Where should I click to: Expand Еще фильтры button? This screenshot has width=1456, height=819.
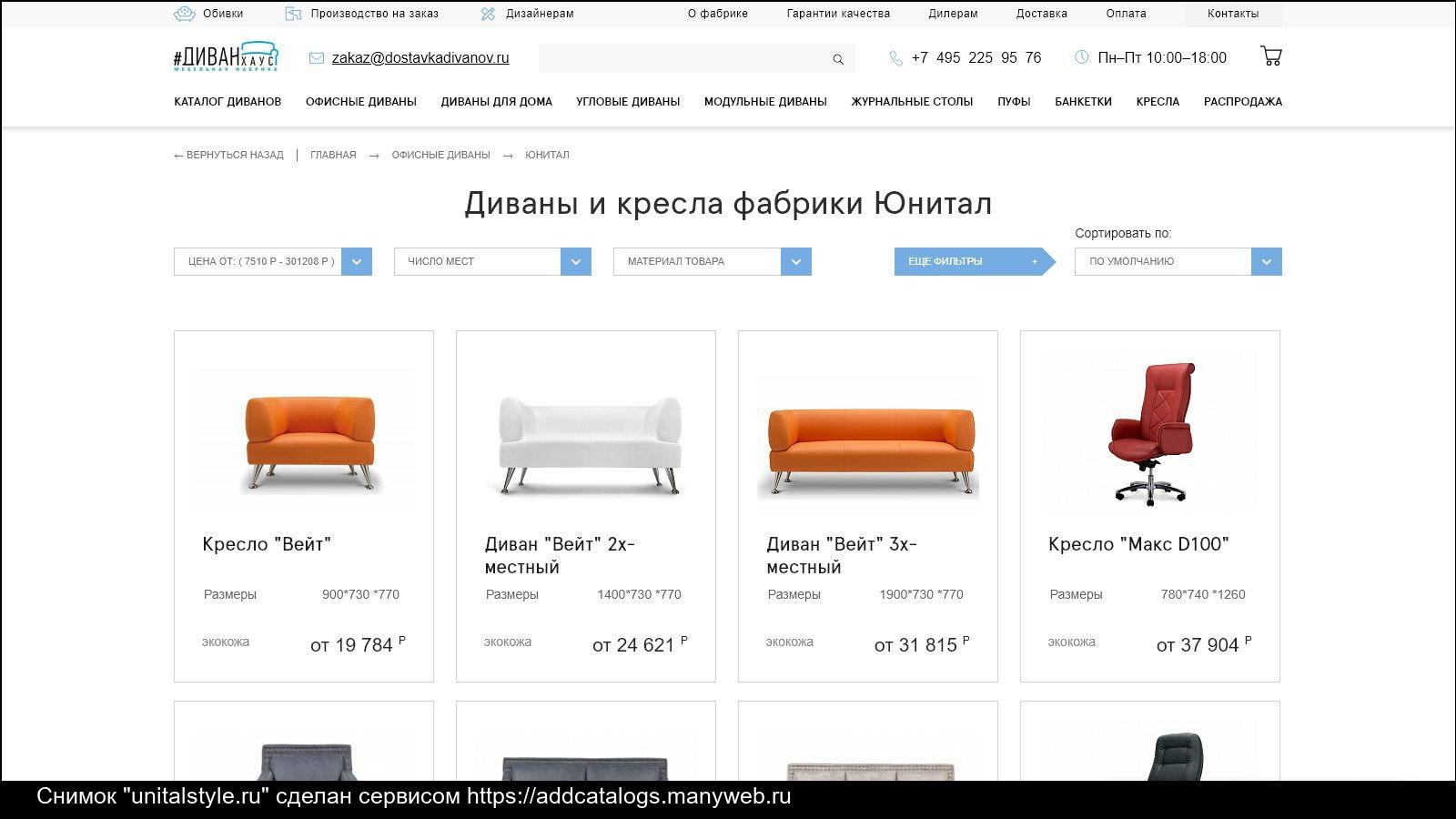tap(972, 261)
